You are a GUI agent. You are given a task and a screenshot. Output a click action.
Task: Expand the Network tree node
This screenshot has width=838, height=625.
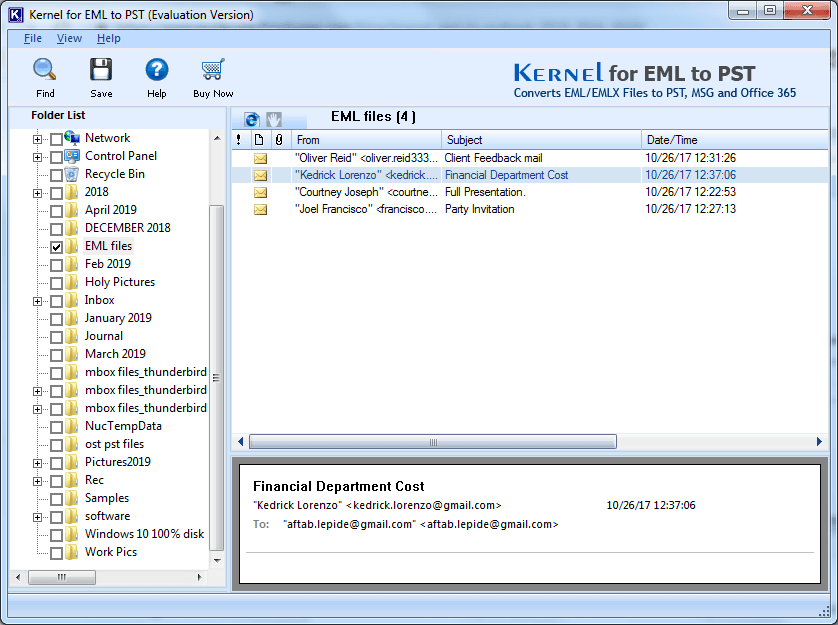(x=37, y=140)
